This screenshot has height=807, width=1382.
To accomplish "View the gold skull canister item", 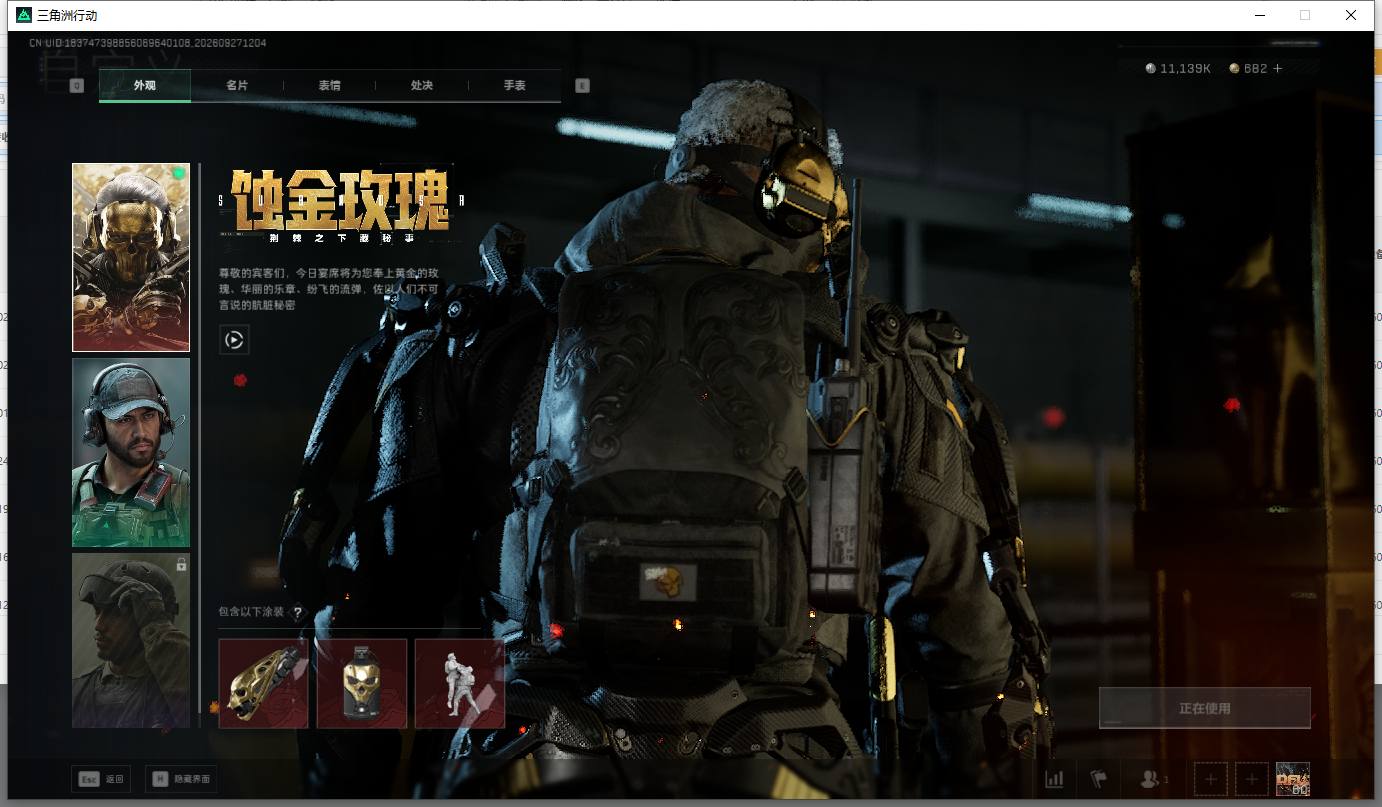I will pos(362,683).
